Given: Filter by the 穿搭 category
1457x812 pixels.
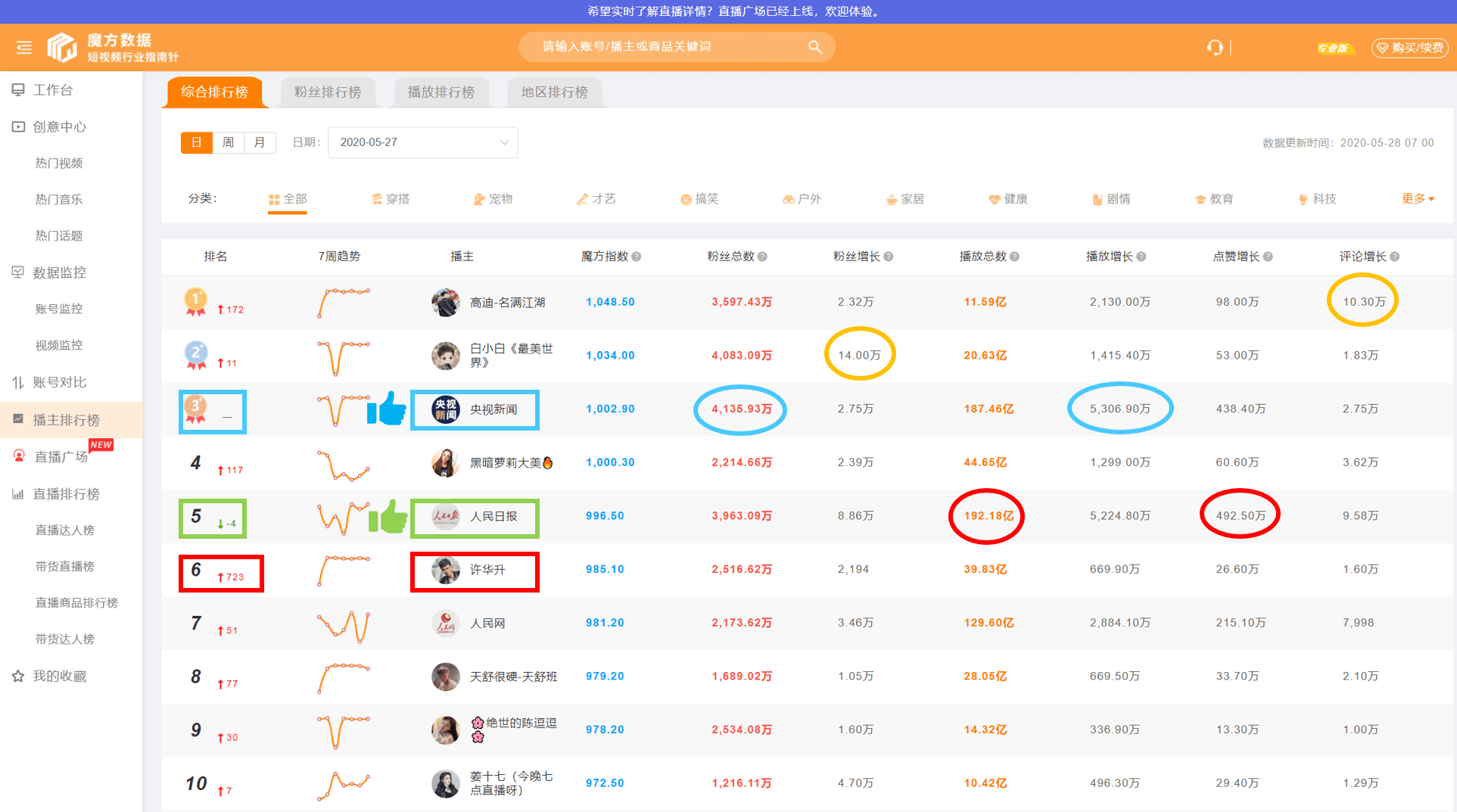Looking at the screenshot, I should pos(391,199).
